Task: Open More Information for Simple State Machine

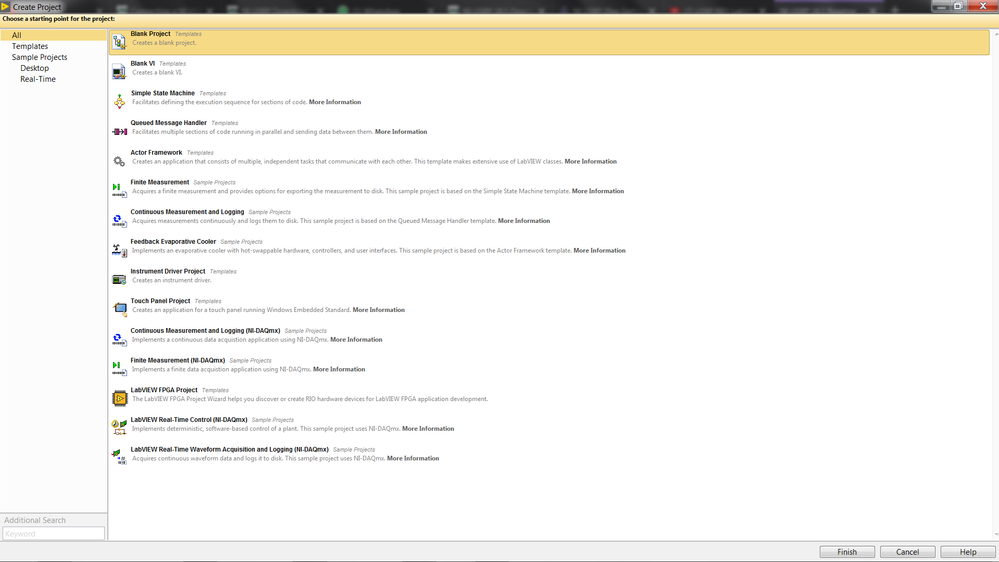Action: [335, 102]
